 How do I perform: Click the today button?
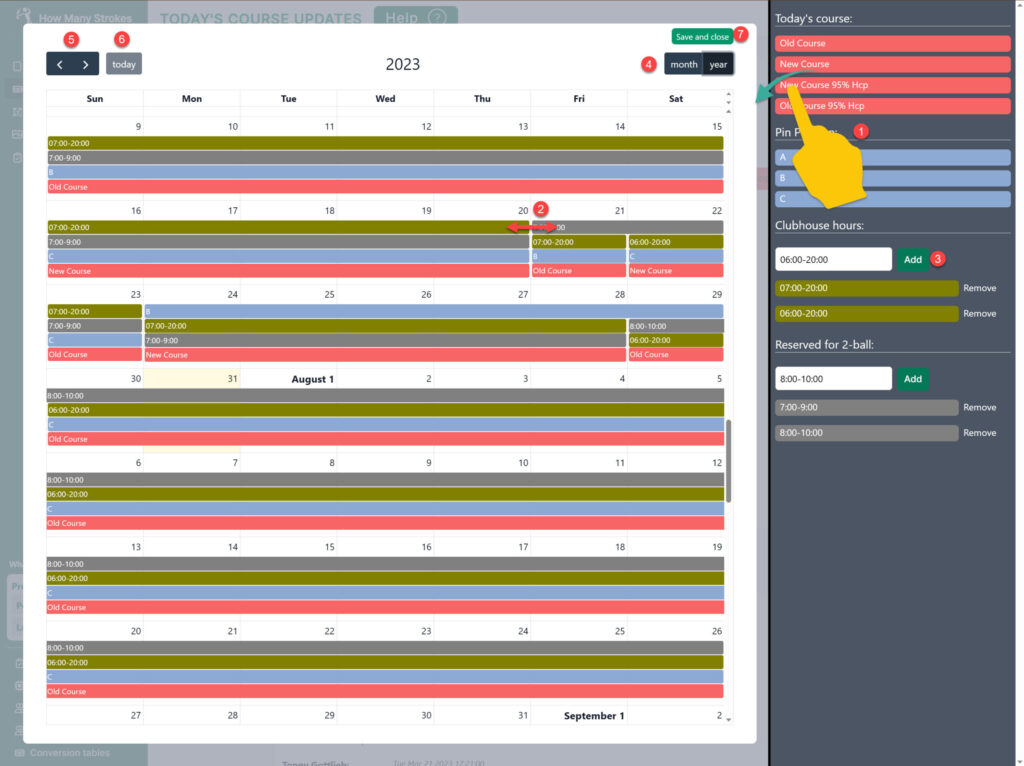coord(123,63)
